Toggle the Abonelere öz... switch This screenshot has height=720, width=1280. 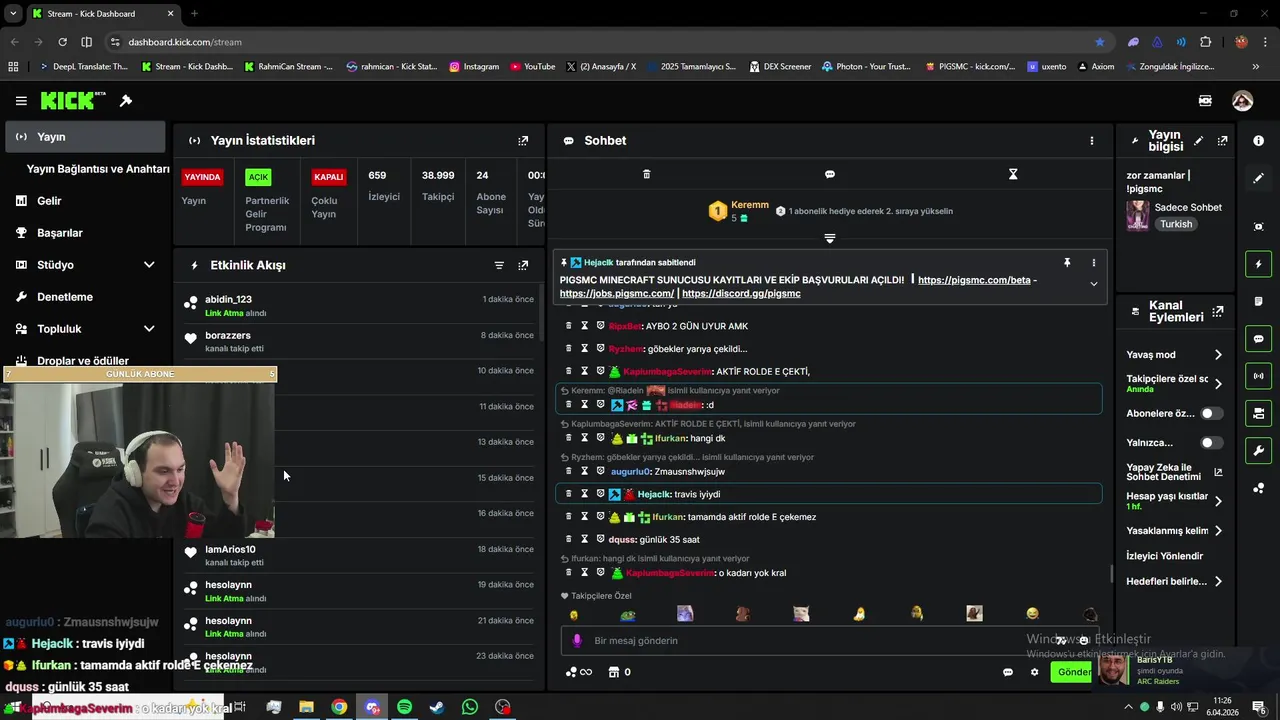point(1211,413)
